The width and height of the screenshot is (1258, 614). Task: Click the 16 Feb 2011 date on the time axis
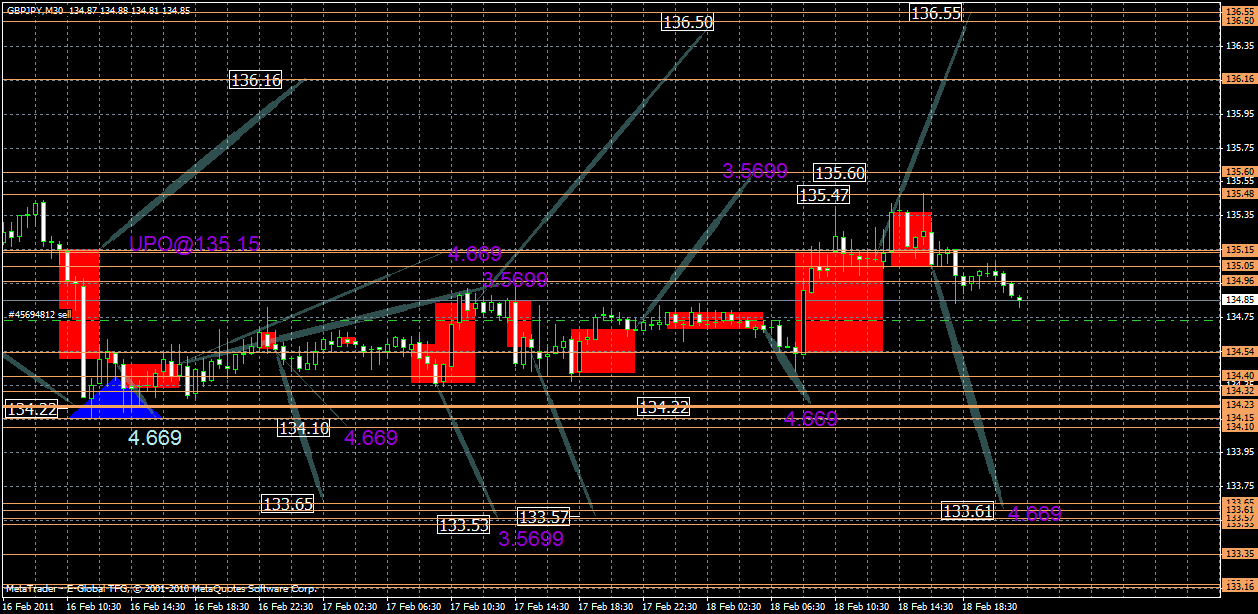pyautogui.click(x=30, y=604)
